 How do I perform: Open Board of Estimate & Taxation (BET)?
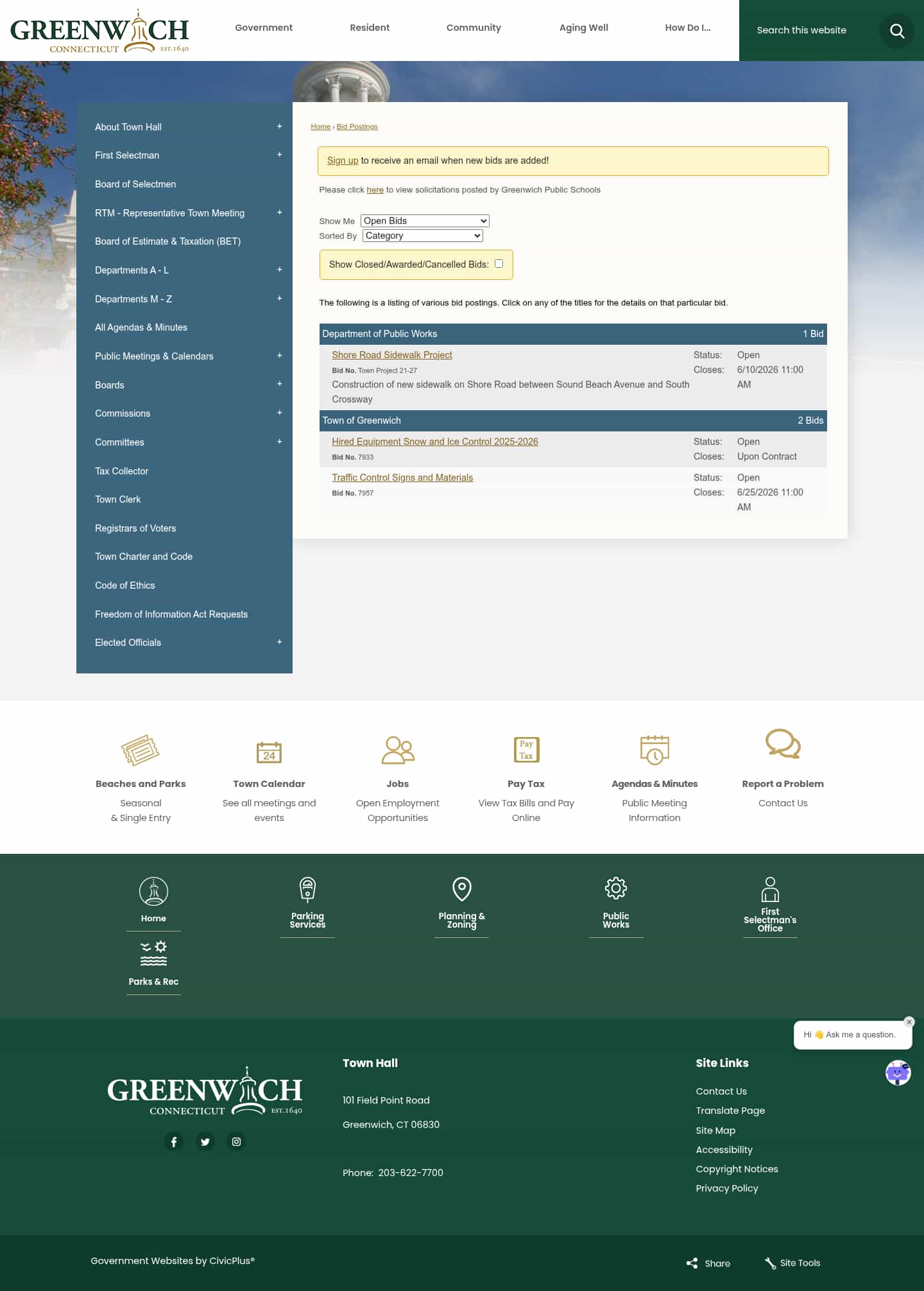(168, 241)
